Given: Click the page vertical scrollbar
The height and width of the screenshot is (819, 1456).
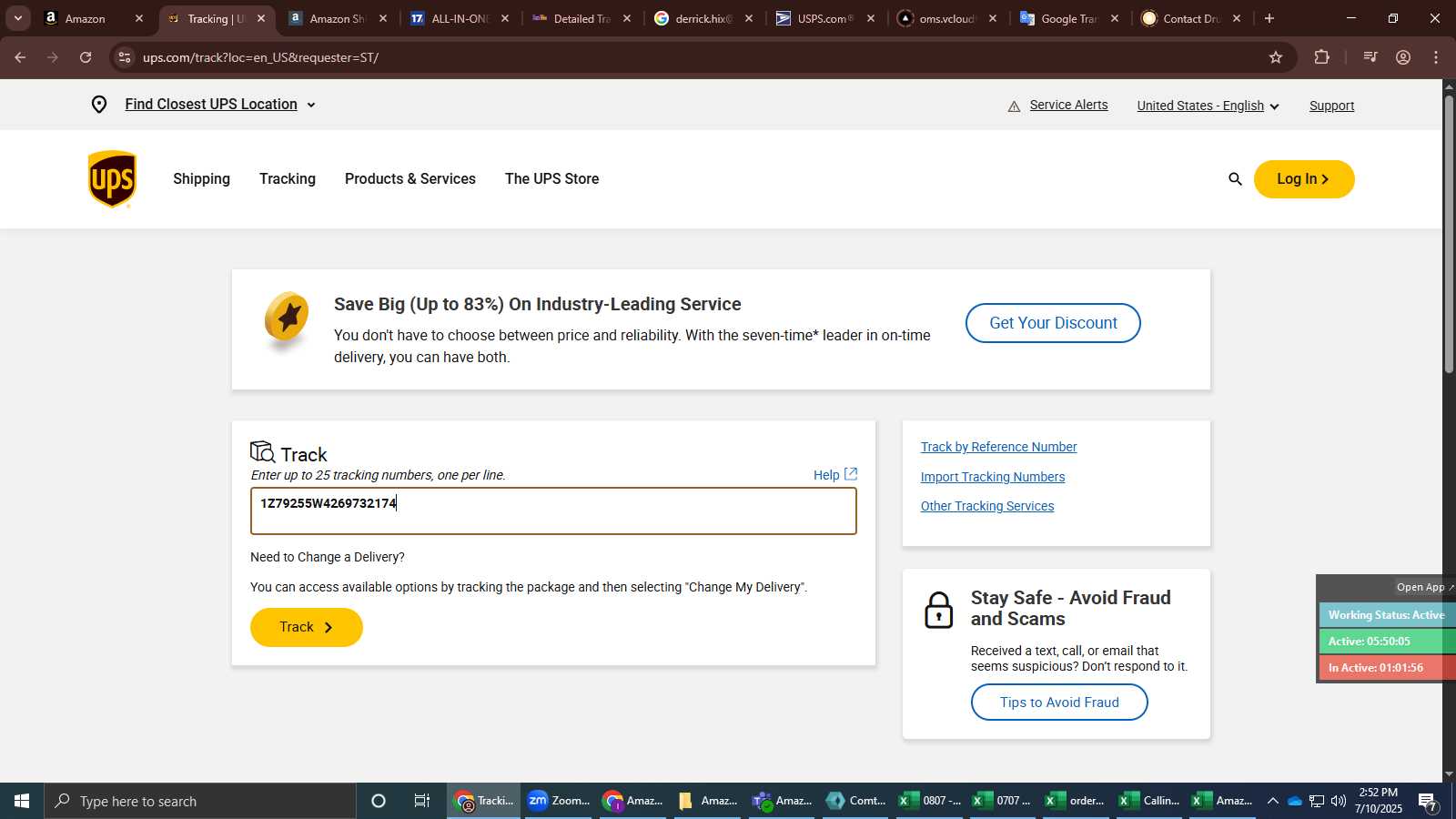Looking at the screenshot, I should [1449, 233].
